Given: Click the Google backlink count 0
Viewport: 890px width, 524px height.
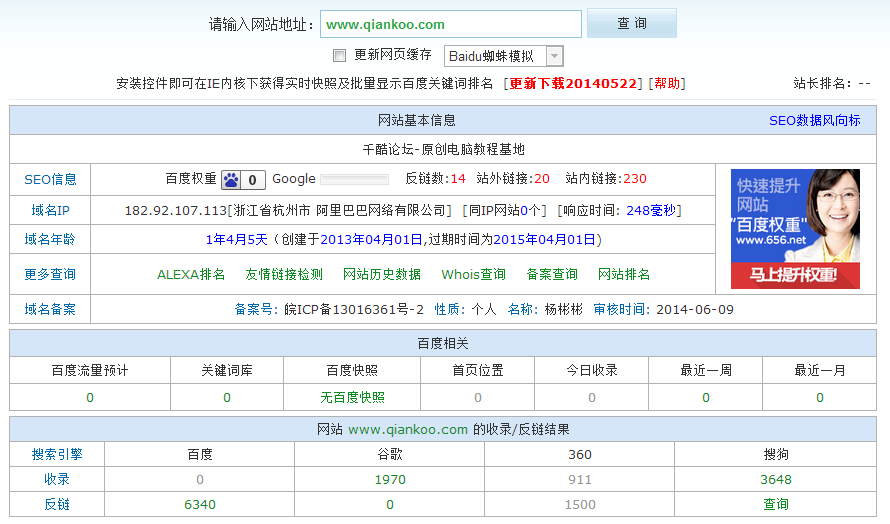Looking at the screenshot, I should point(390,505).
